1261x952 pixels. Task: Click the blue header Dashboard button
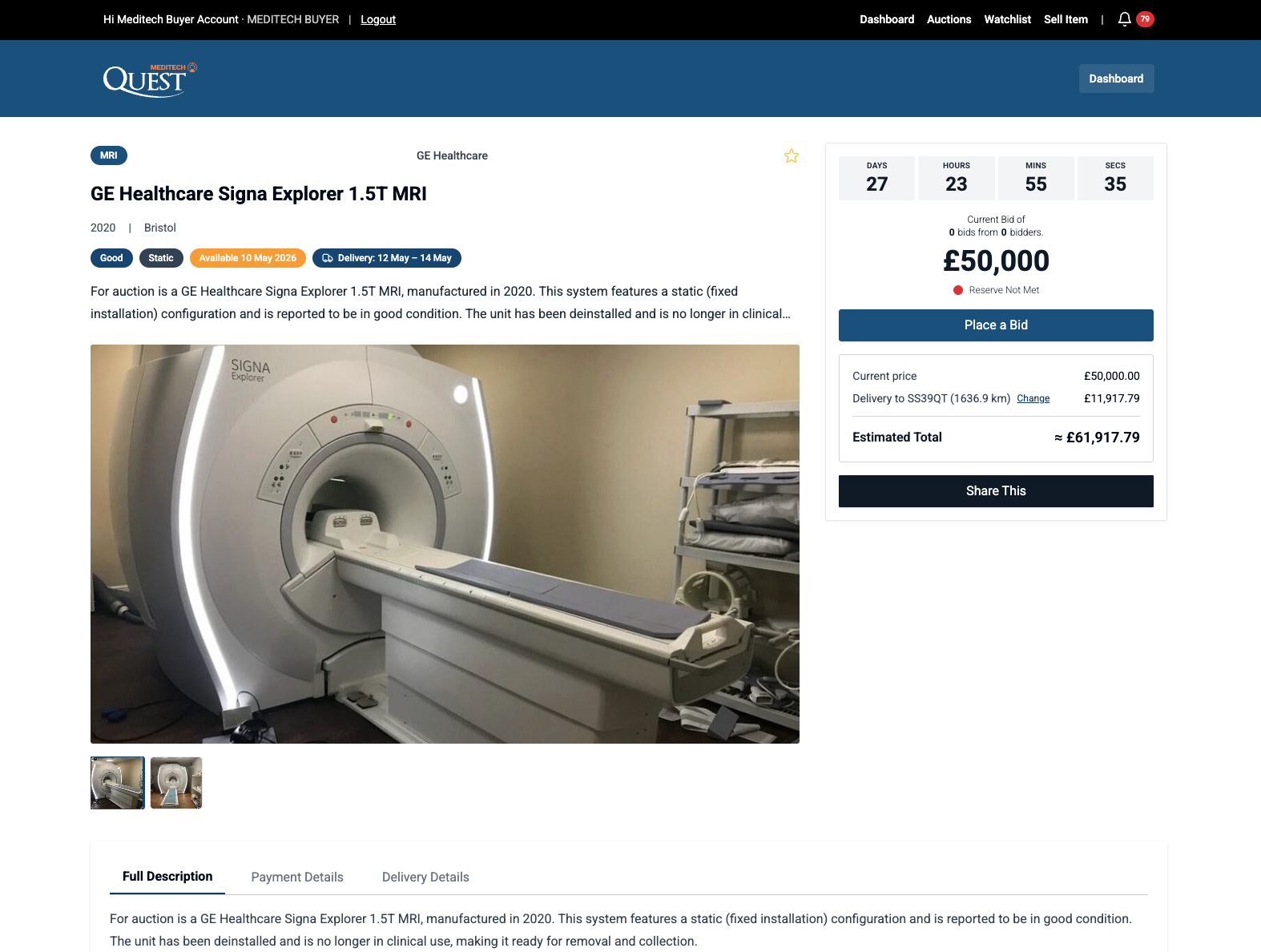(1116, 79)
